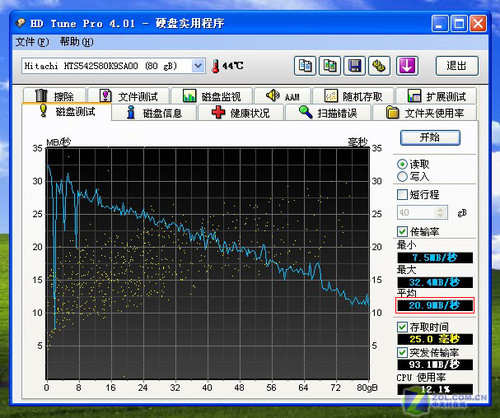The width and height of the screenshot is (500, 418).
Task: Click the 退出 exit button
Action: (457, 66)
